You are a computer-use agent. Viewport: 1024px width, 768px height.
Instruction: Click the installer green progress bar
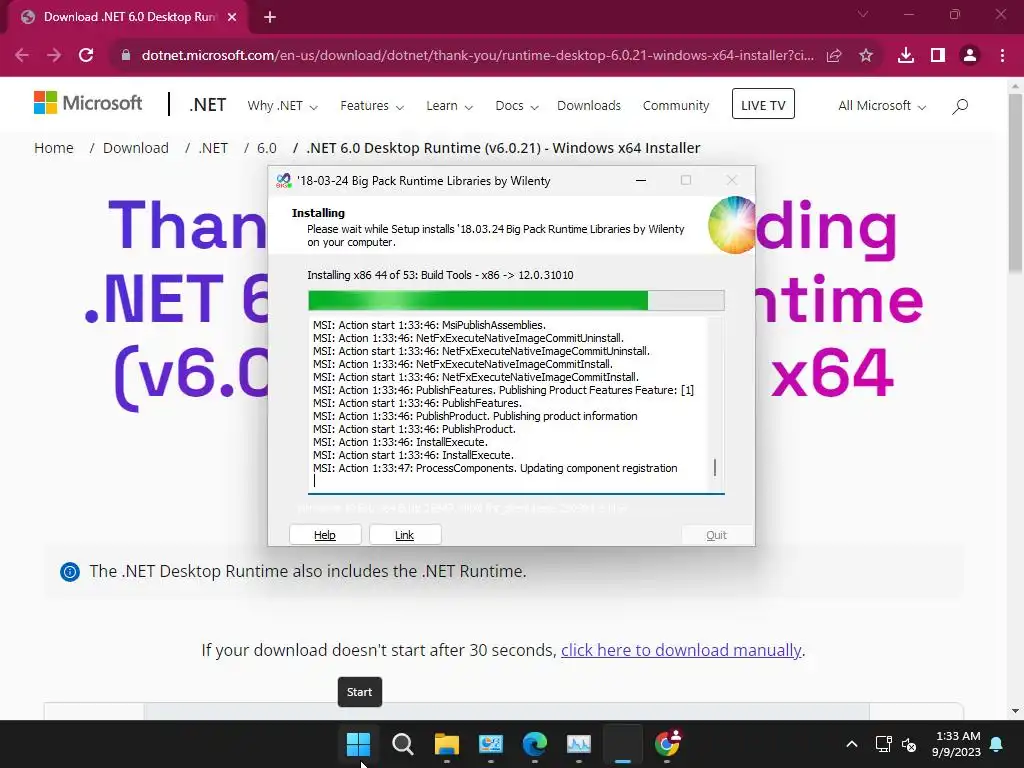point(516,300)
